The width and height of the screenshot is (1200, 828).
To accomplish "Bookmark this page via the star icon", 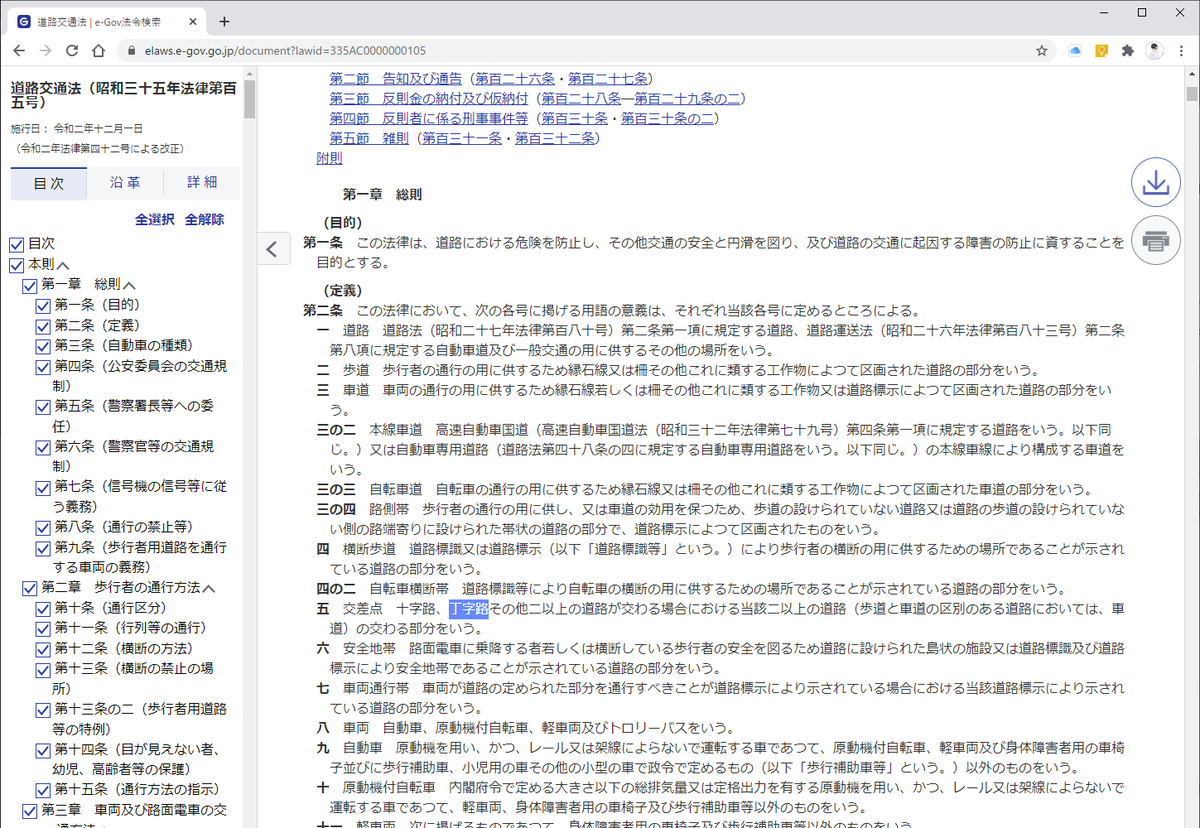I will pyautogui.click(x=1041, y=49).
